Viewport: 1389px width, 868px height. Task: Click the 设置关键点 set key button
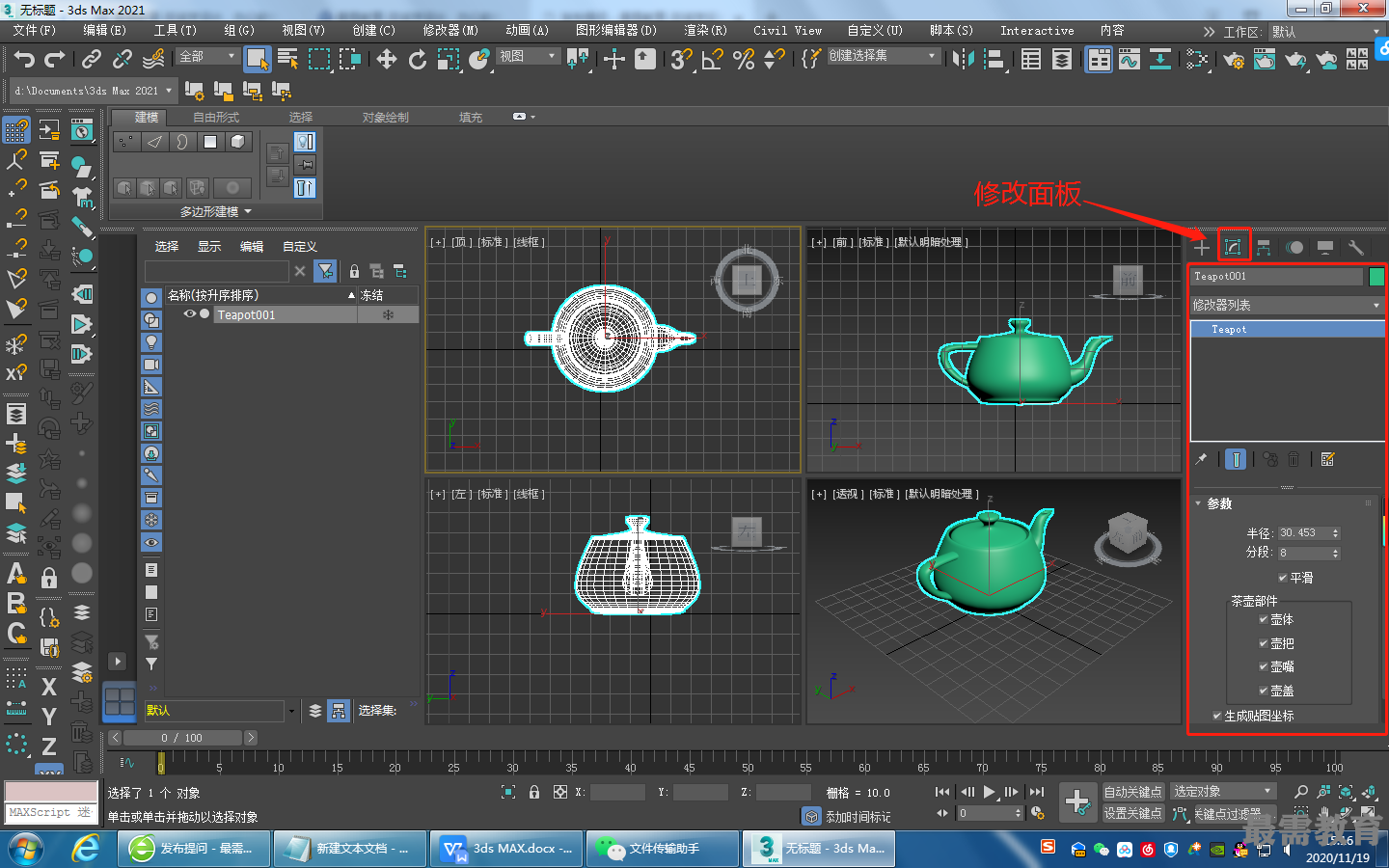[x=1133, y=813]
